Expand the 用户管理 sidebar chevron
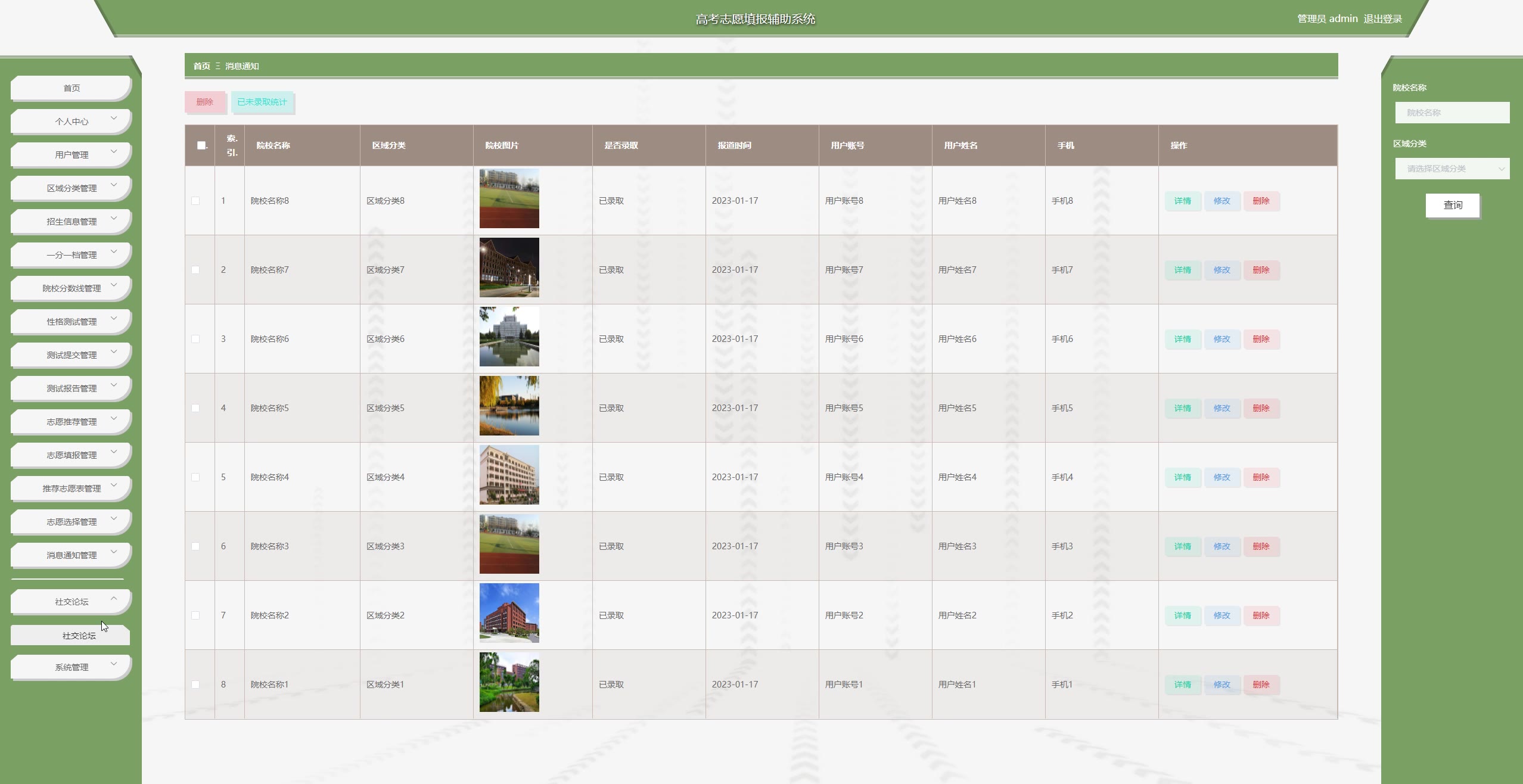Image resolution: width=1523 pixels, height=784 pixels. [114, 151]
